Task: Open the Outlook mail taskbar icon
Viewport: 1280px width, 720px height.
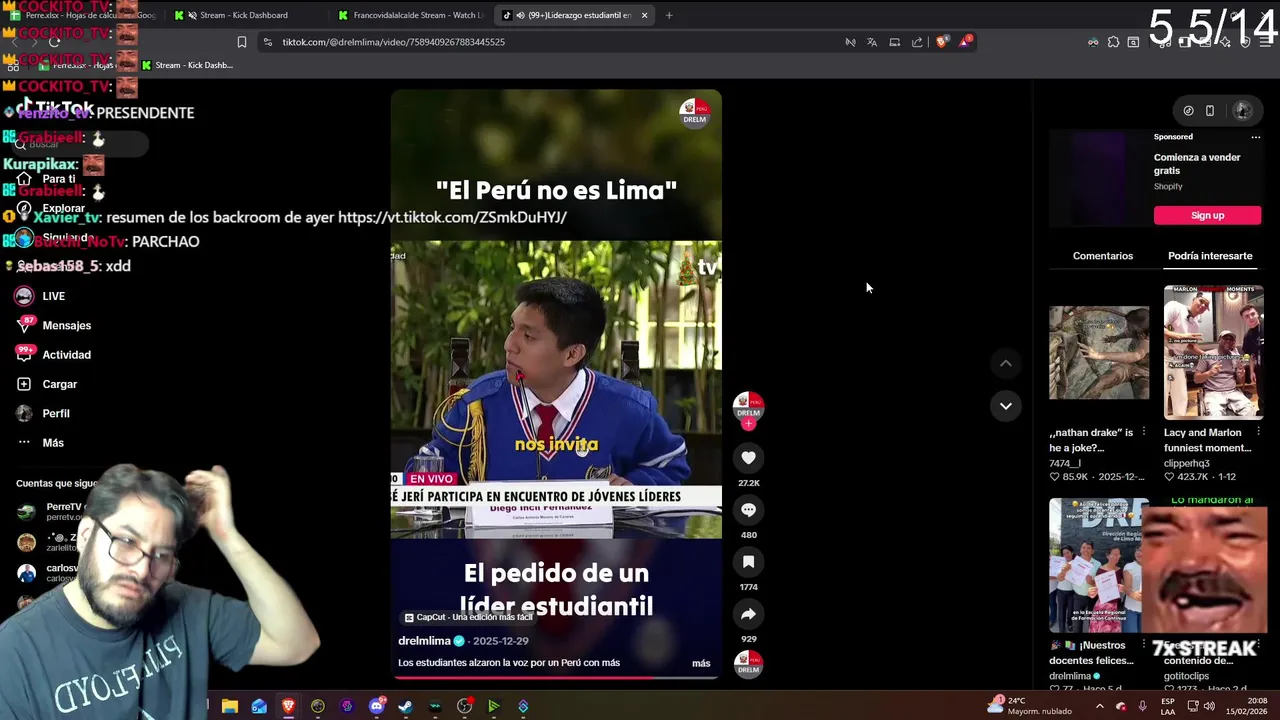Action: (x=259, y=706)
